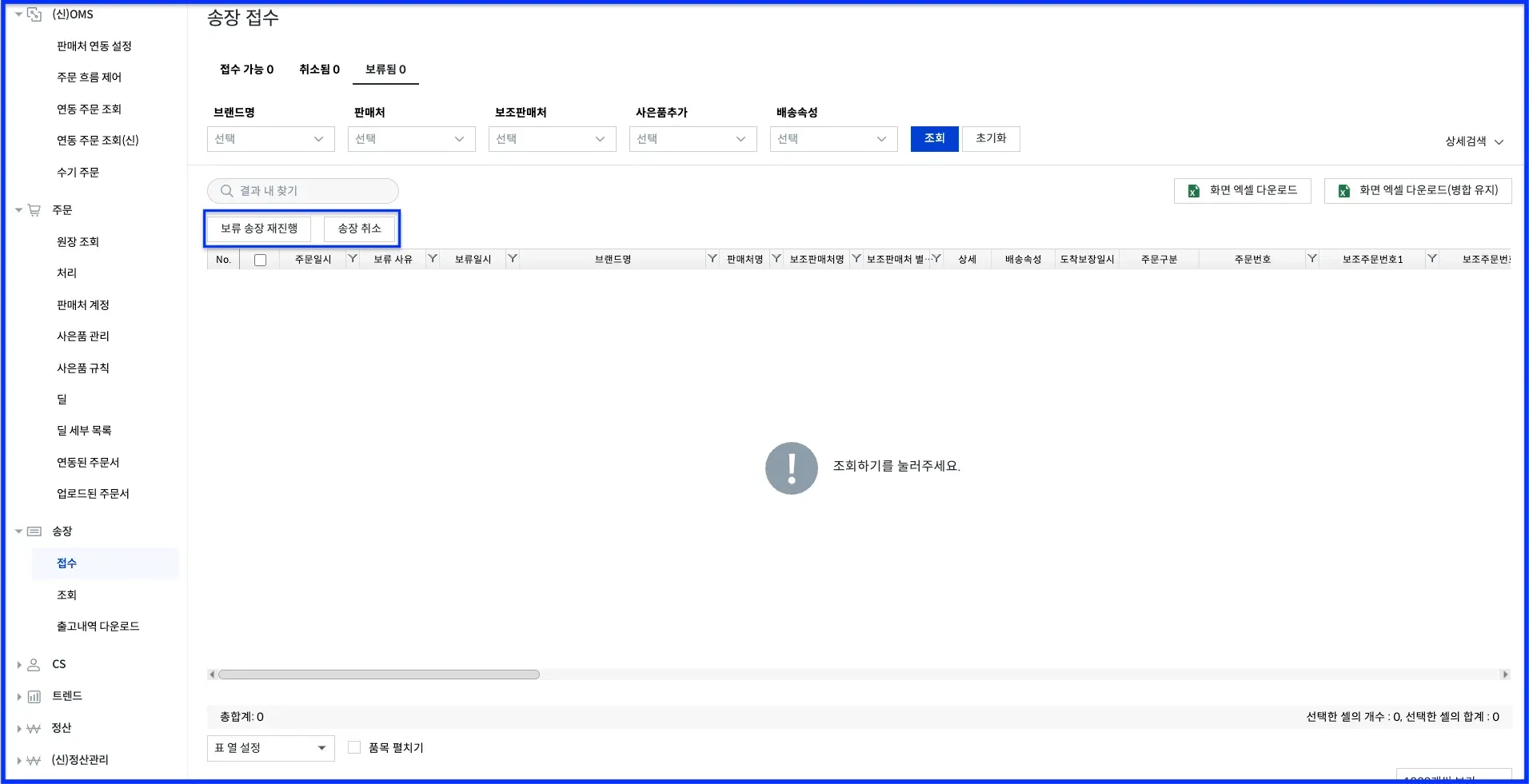The height and width of the screenshot is (784, 1529).
Task: Click the 보류 송장 재진행 button
Action: [259, 229]
